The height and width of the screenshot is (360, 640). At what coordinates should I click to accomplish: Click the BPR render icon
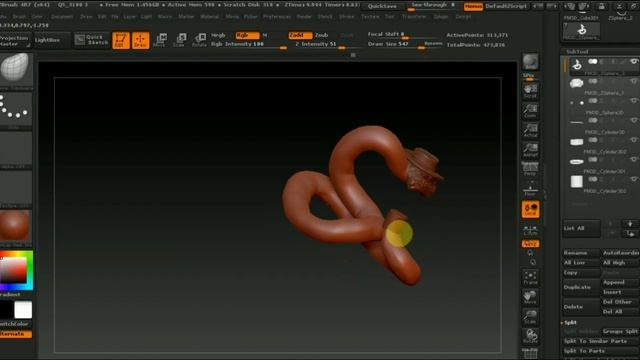click(531, 62)
